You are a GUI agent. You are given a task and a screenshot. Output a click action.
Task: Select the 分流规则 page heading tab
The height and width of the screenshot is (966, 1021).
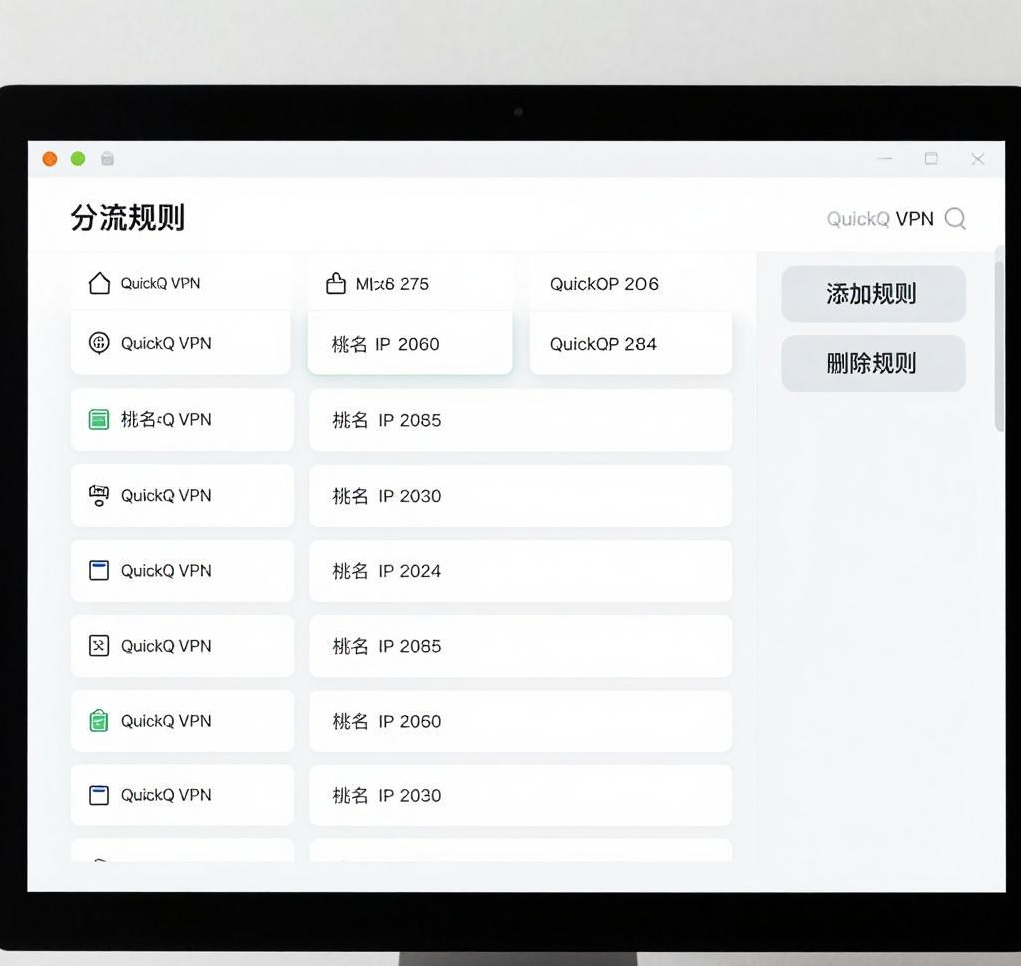(129, 216)
